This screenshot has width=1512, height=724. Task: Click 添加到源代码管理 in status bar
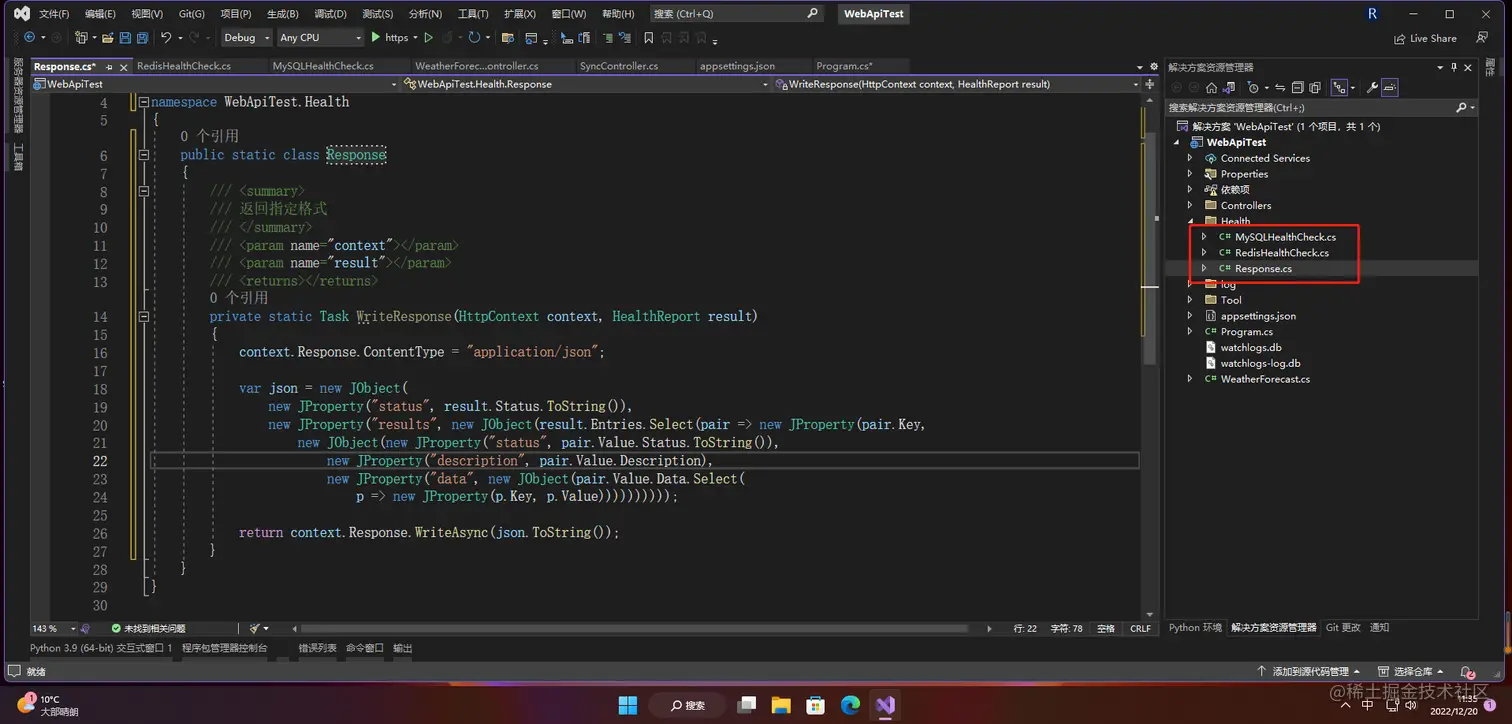(x=1309, y=671)
